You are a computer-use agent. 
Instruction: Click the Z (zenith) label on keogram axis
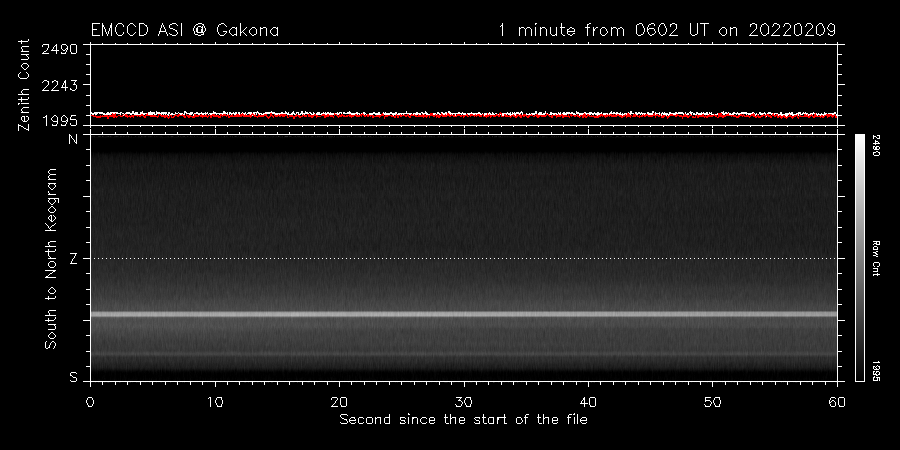pos(73,259)
